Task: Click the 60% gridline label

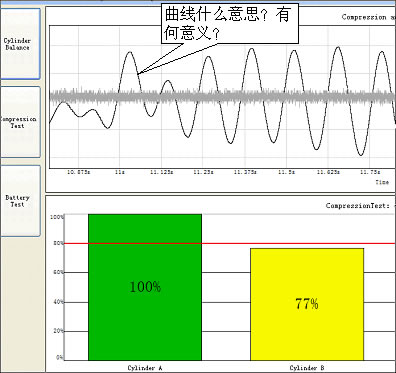Action: tap(58, 272)
